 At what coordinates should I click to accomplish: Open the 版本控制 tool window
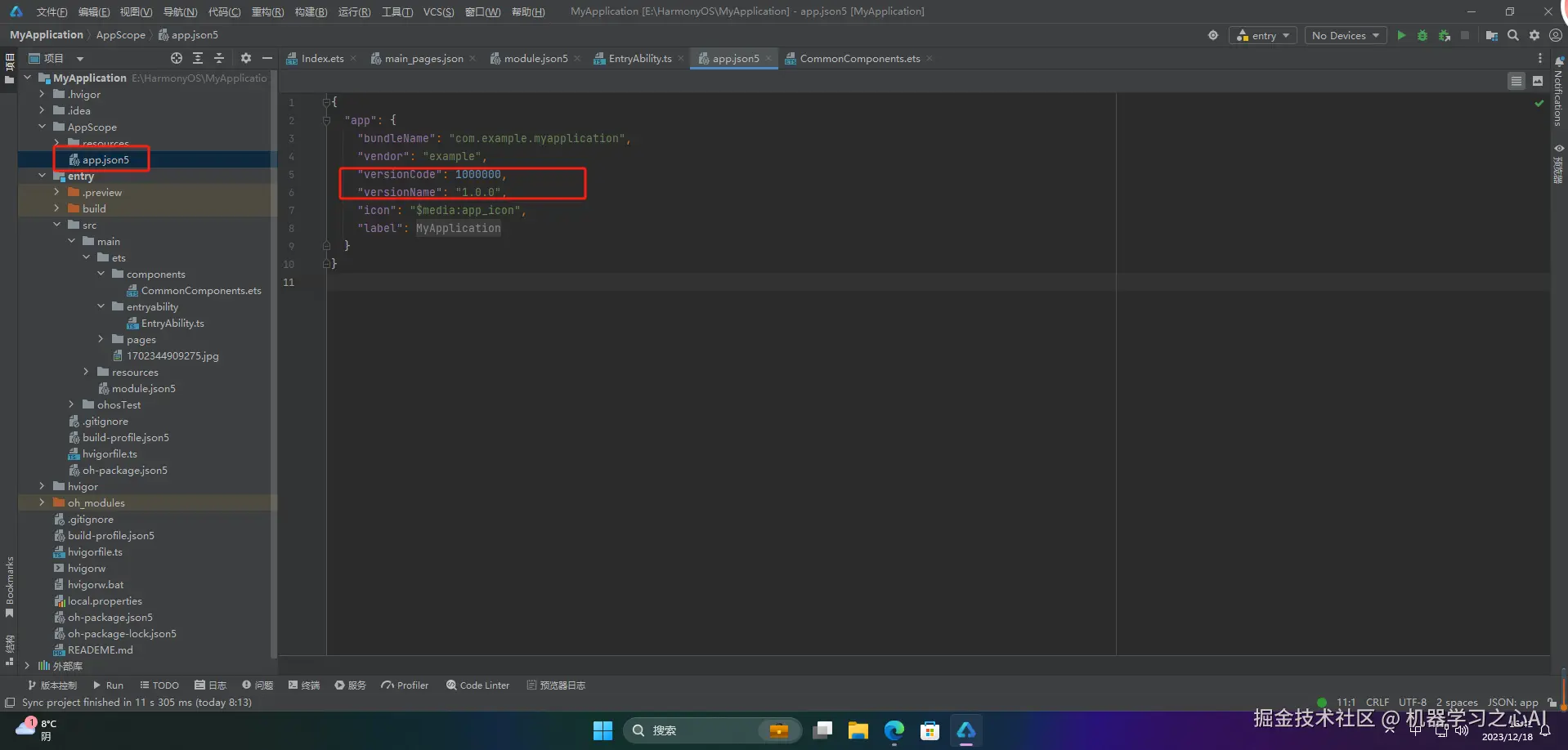pos(52,685)
